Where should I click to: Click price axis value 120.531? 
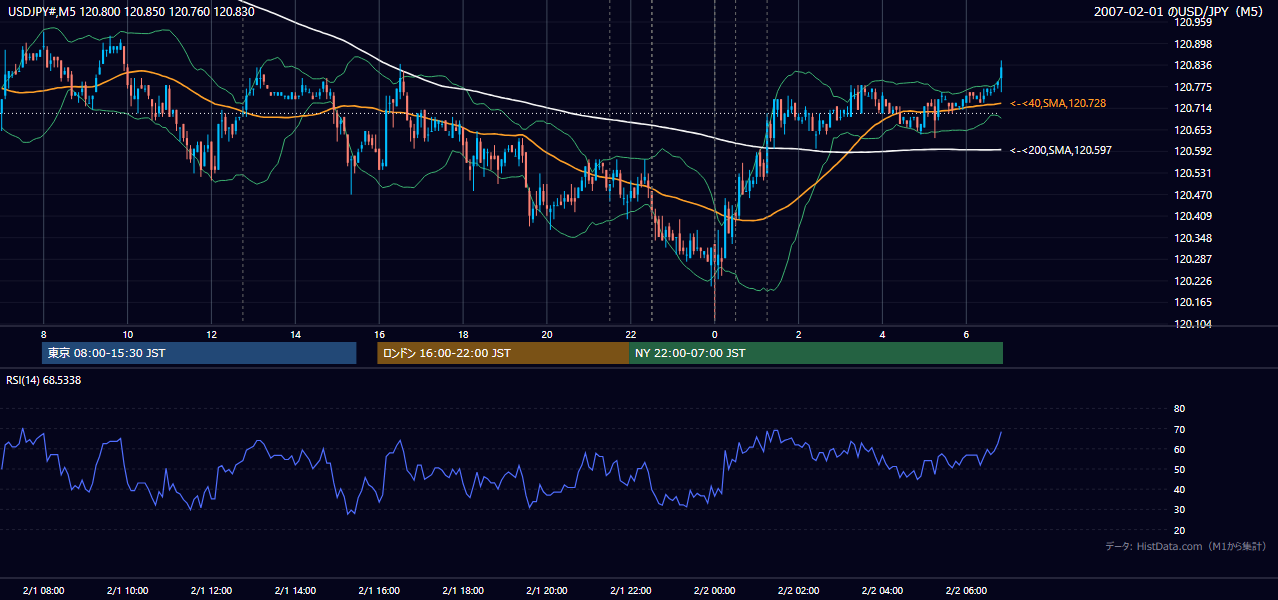tap(1192, 173)
